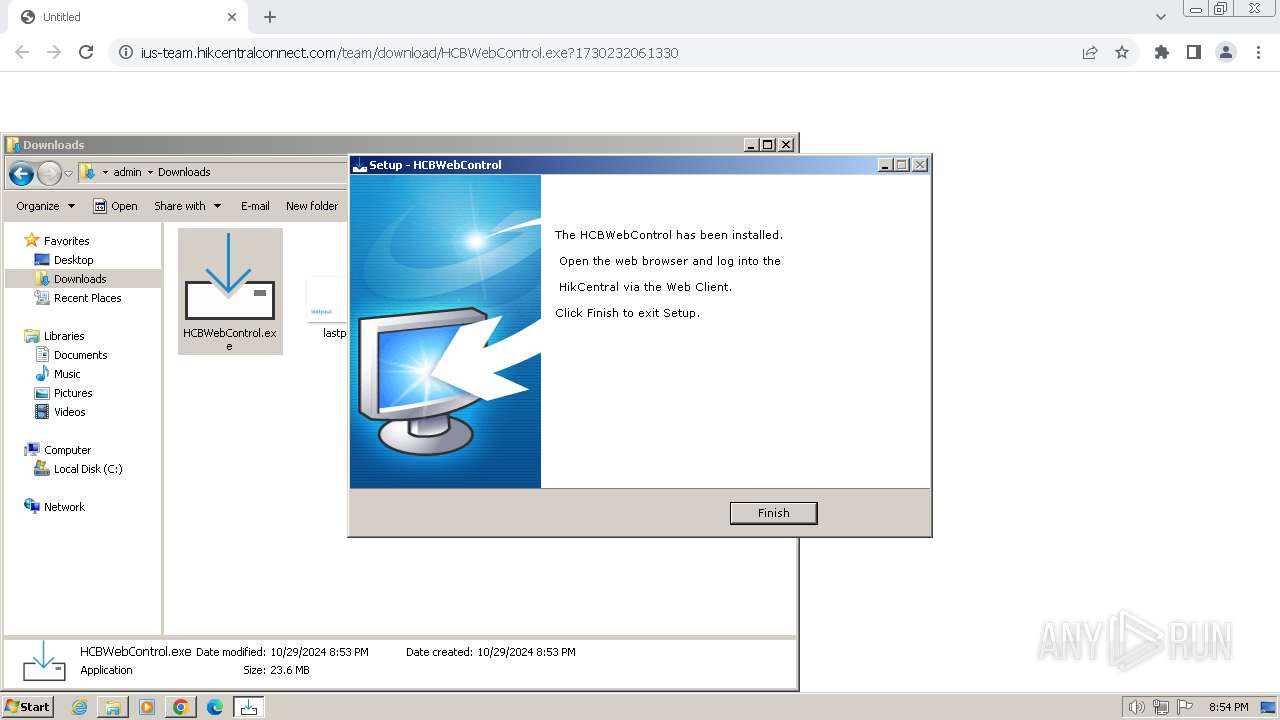Bookmark this page with star icon
The width and height of the screenshot is (1280, 720).
coord(1122,52)
